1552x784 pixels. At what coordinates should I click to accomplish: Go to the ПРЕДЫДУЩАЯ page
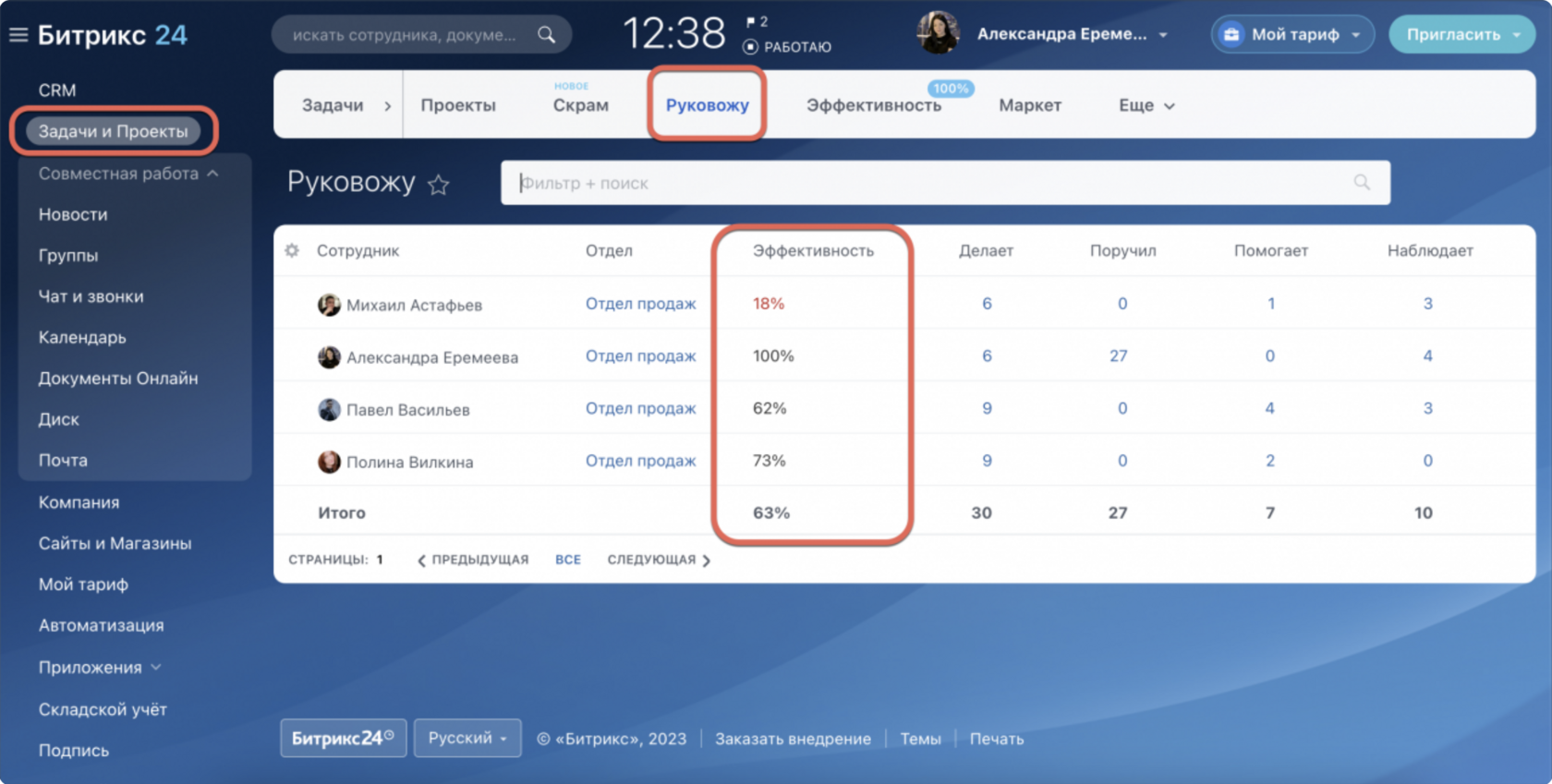click(473, 560)
